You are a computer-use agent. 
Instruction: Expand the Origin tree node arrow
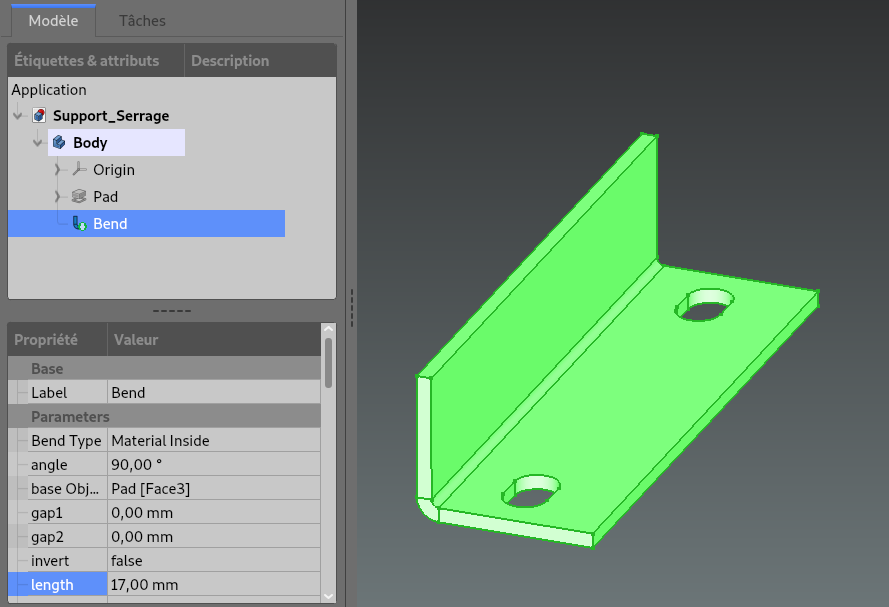click(x=58, y=170)
